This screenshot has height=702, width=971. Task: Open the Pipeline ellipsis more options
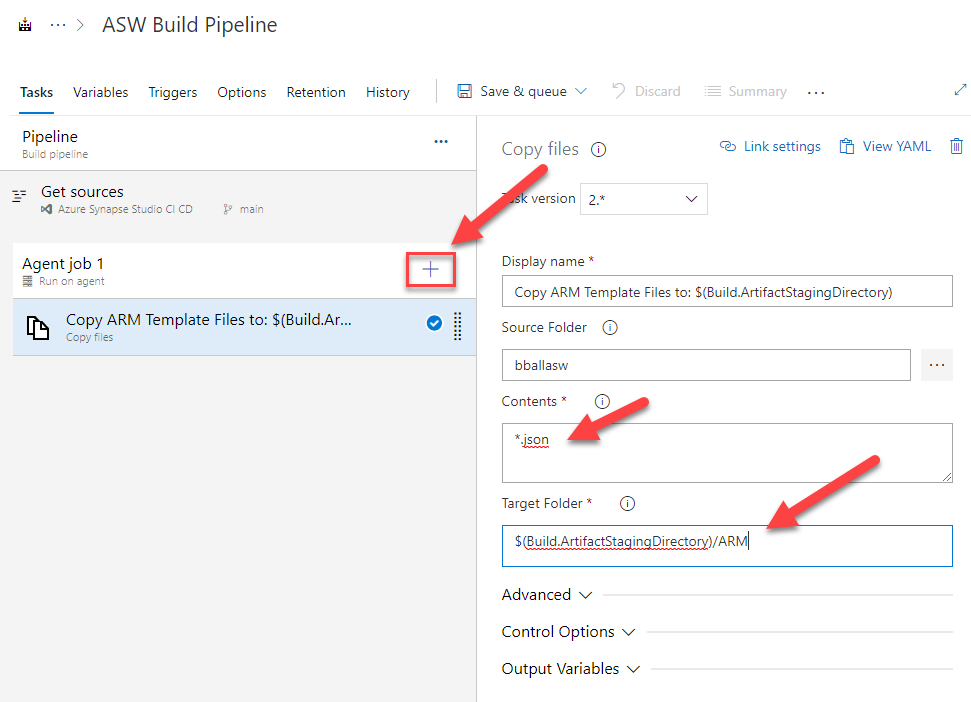(x=441, y=142)
